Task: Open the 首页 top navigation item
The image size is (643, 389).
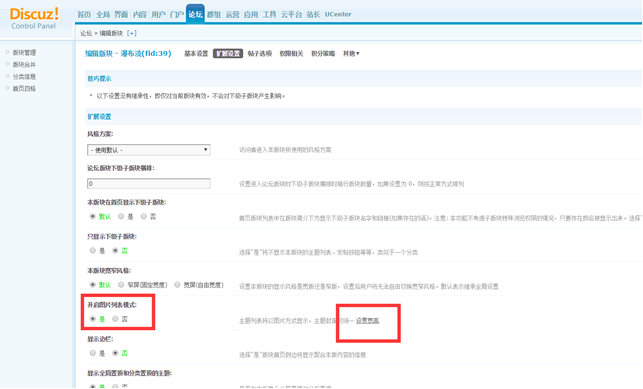Action: (x=84, y=14)
